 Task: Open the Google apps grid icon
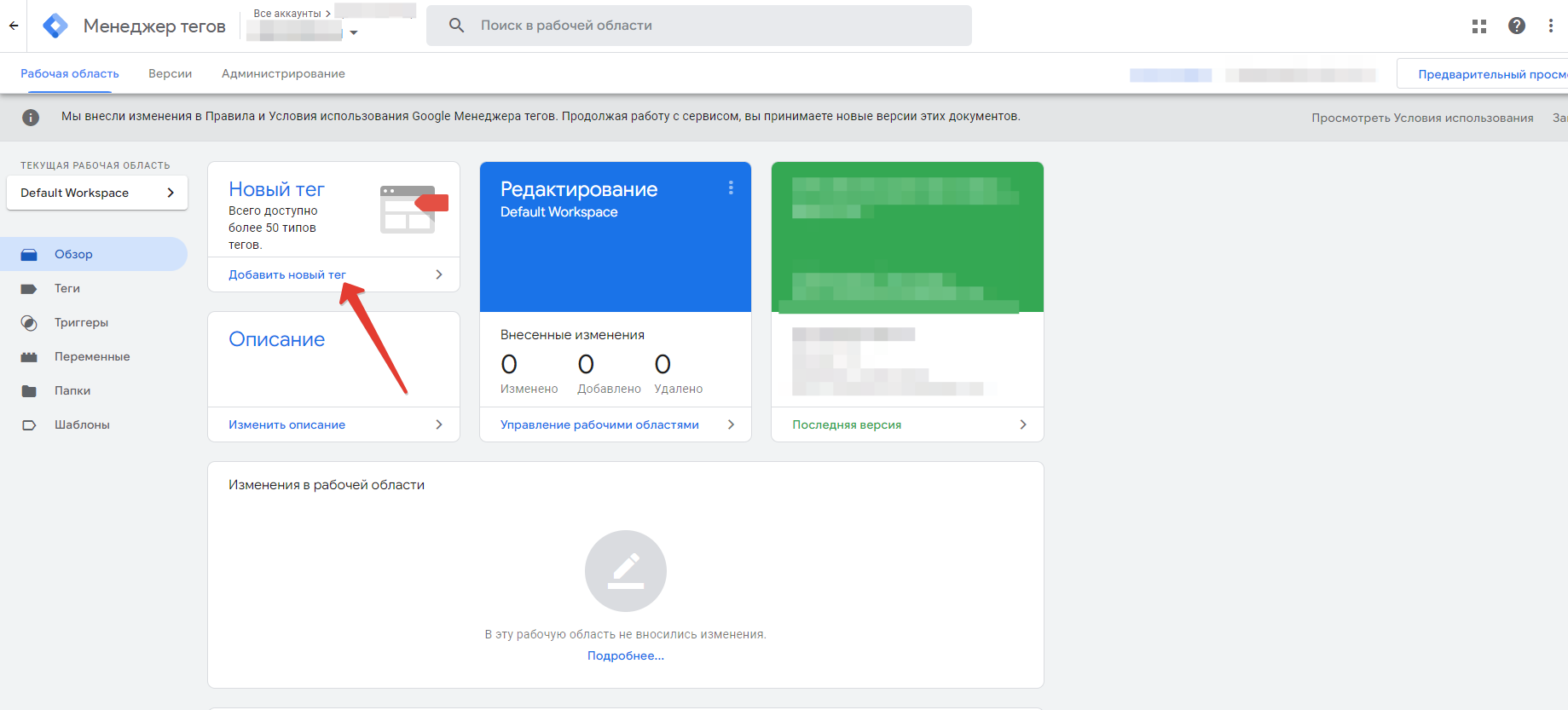tap(1479, 26)
